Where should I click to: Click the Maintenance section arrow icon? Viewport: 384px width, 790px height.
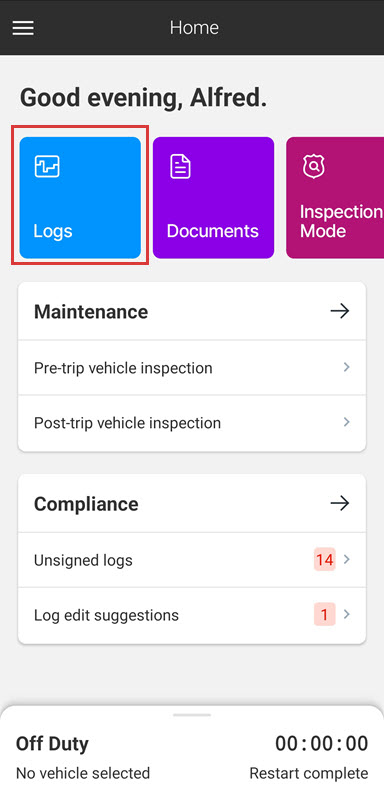pos(340,311)
